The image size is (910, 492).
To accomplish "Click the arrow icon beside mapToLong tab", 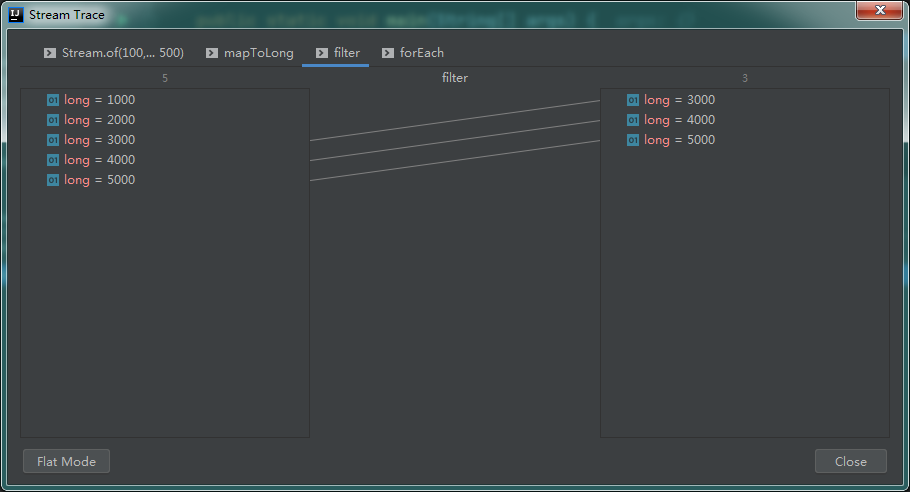I will point(212,53).
